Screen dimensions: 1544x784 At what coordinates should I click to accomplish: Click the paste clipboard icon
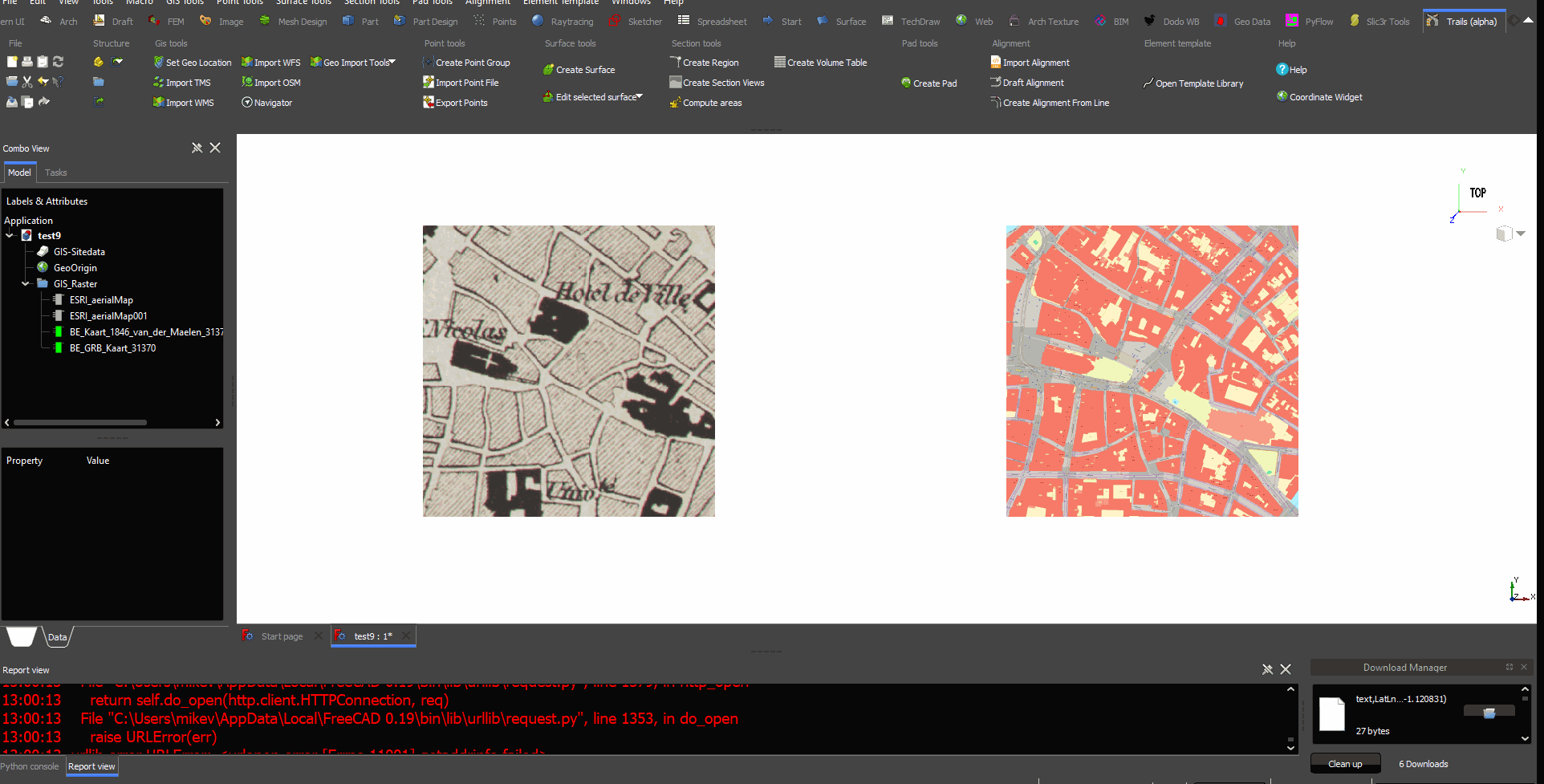(x=43, y=62)
